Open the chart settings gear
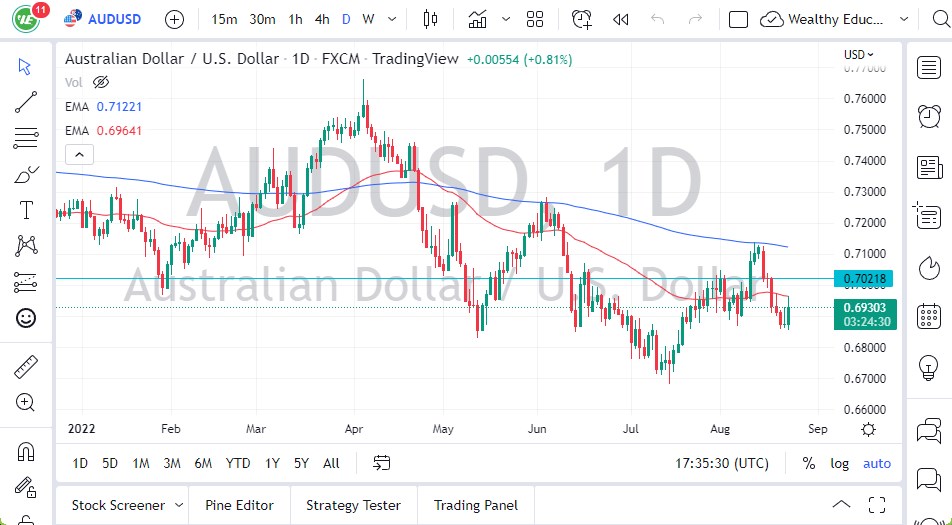The image size is (952, 525). 868,429
